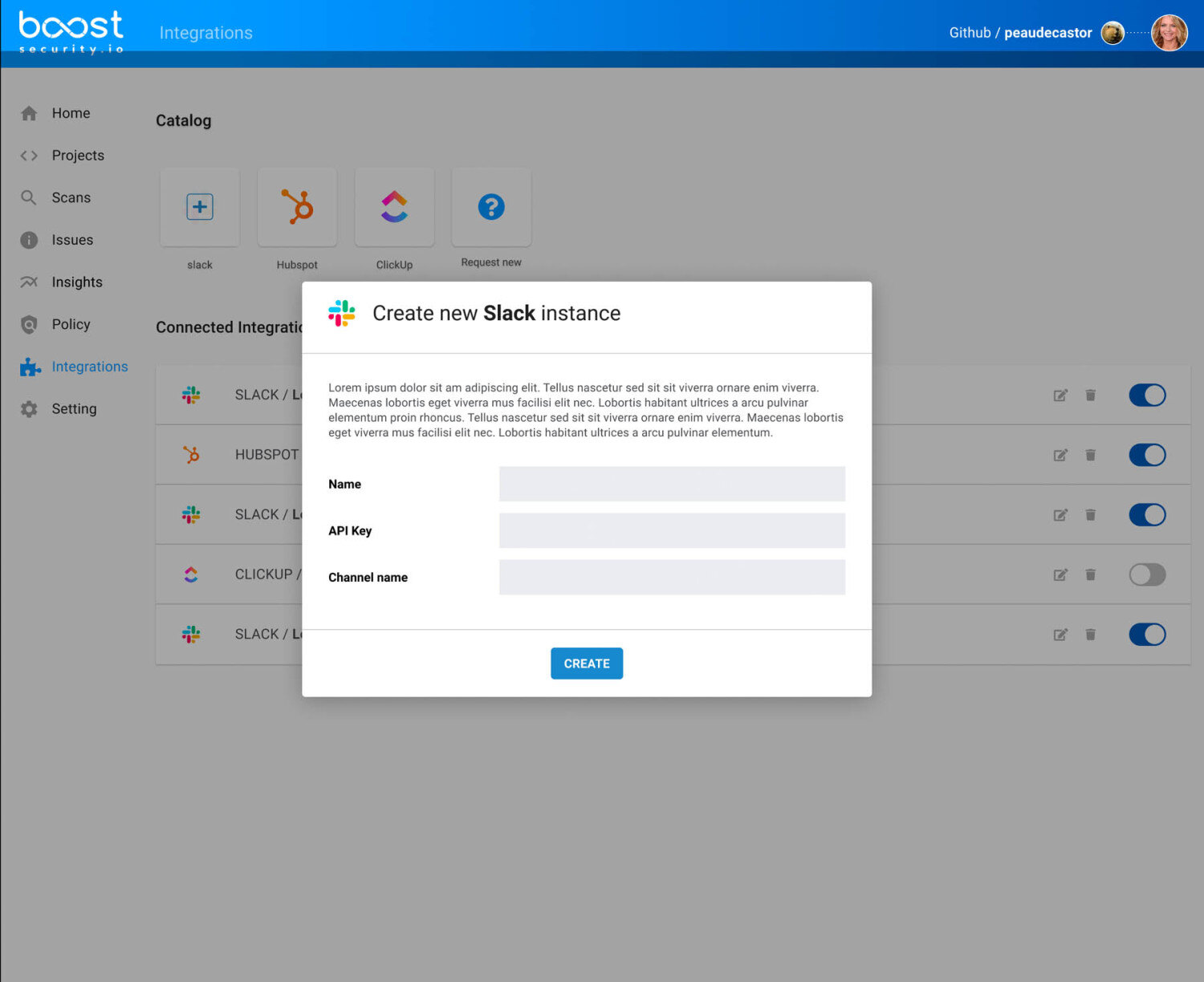Enable the ClickUp integration switch
Image resolution: width=1204 pixels, height=982 pixels.
[1147, 574]
